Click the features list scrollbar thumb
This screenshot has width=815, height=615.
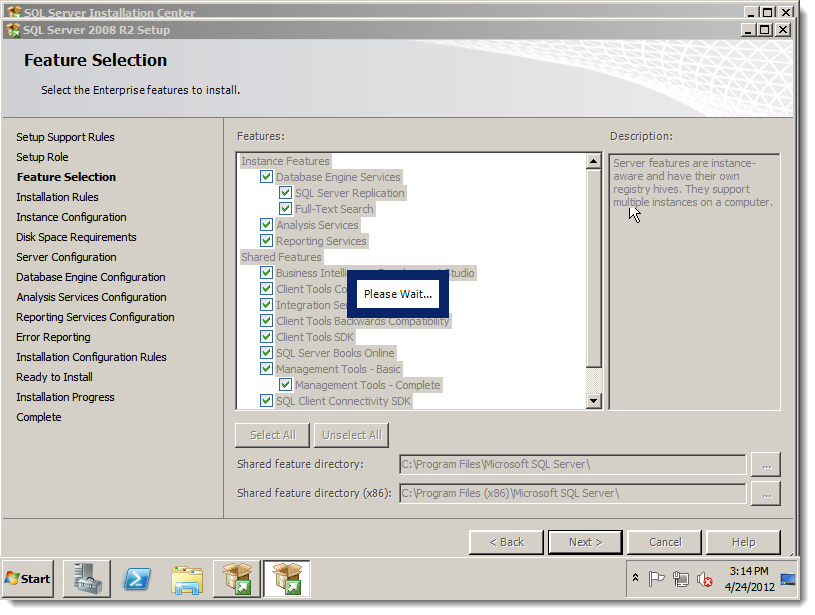594,268
